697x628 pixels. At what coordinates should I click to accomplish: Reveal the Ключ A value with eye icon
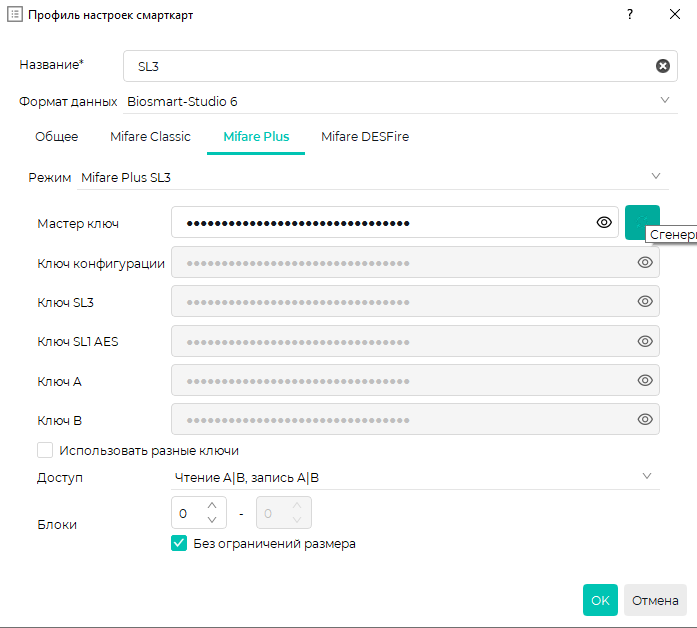[645, 380]
